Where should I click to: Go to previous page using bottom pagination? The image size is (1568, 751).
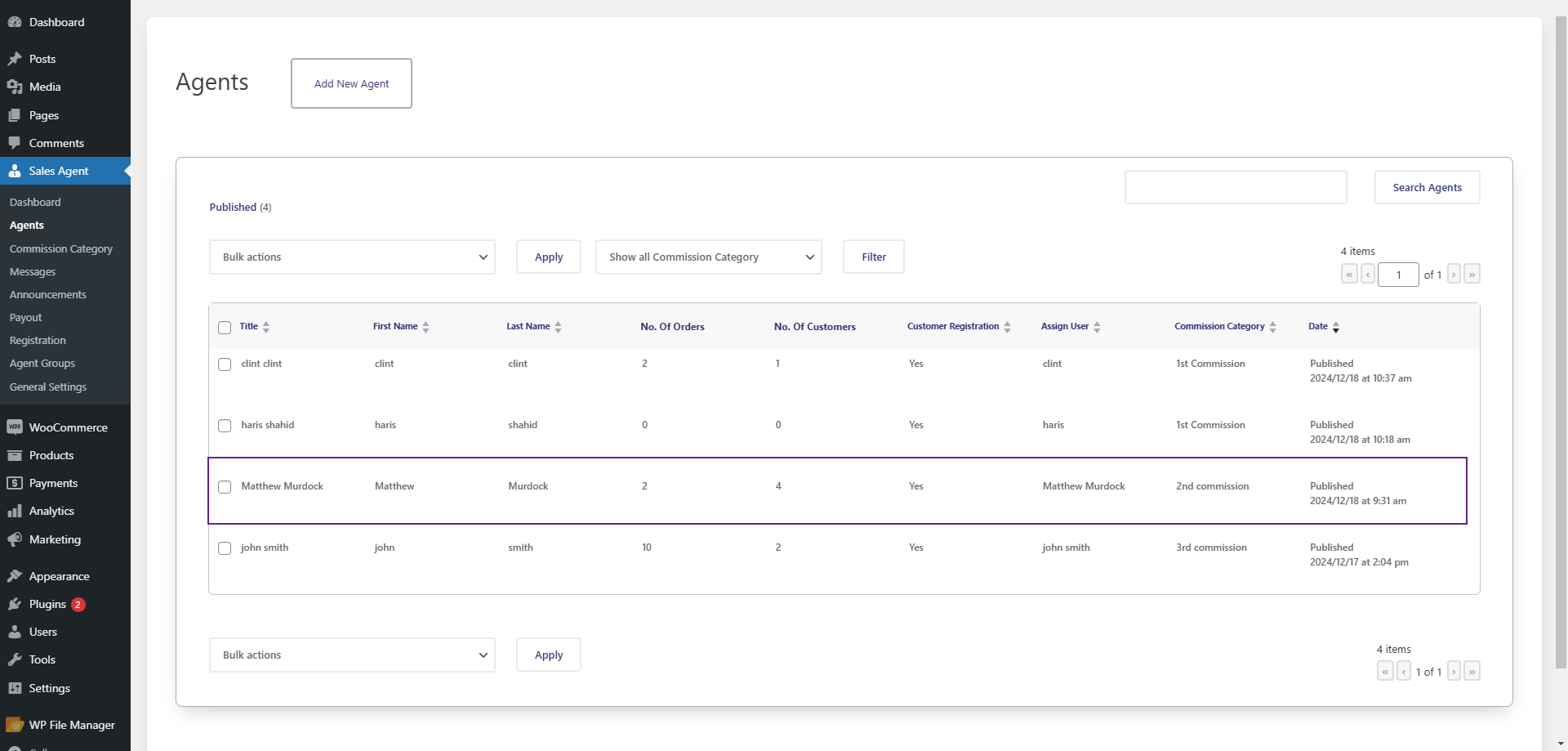pos(1404,672)
